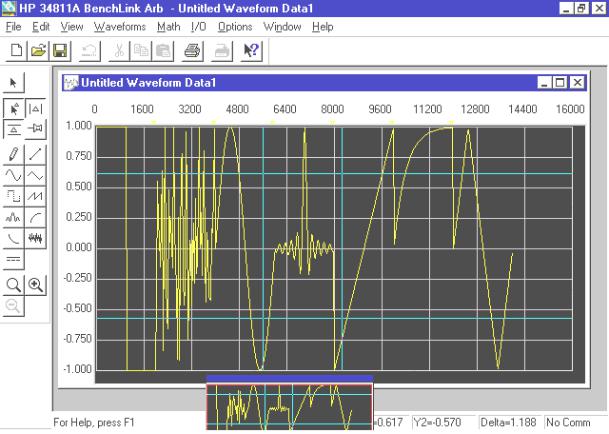The image size is (609, 434).
Task: Maximize the Untitled Waveform Data1 child window
Action: click(x=560, y=83)
